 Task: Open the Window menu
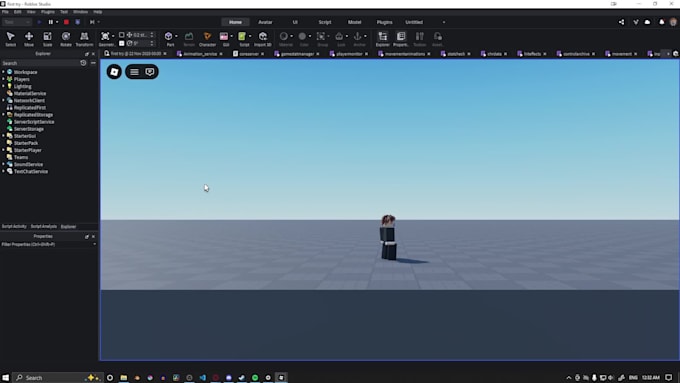(x=80, y=12)
